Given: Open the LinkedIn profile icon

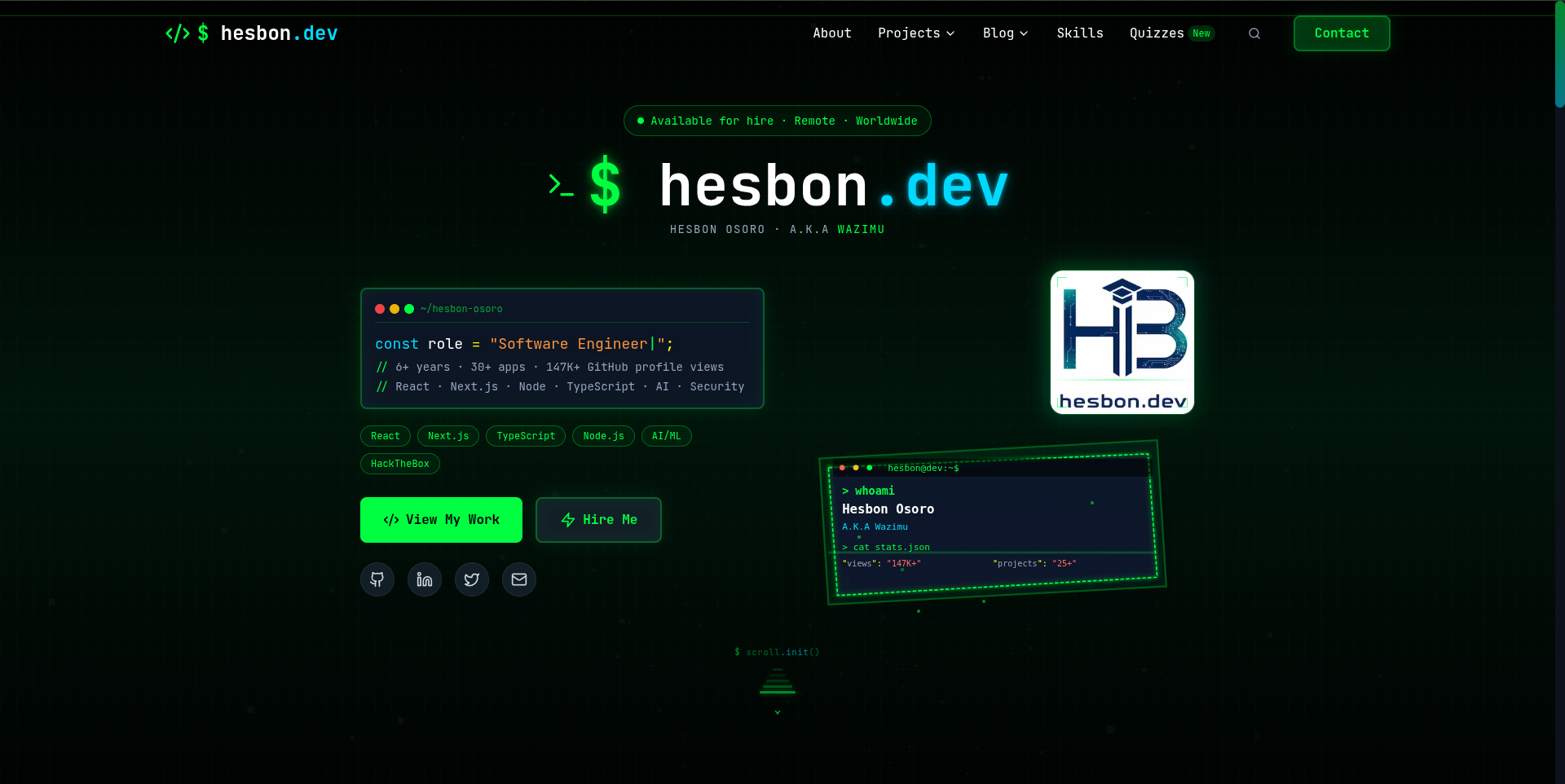Looking at the screenshot, I should pos(425,579).
